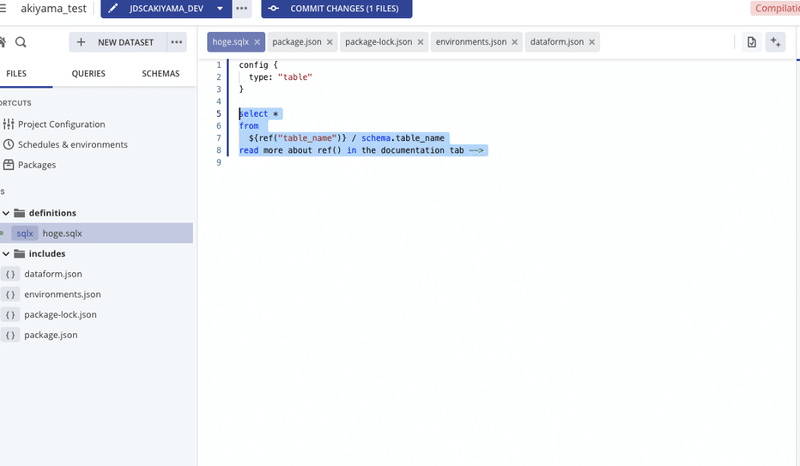Viewport: 800px width, 466px height.
Task: Close the hoge.sqlx editor tab
Action: (257, 42)
